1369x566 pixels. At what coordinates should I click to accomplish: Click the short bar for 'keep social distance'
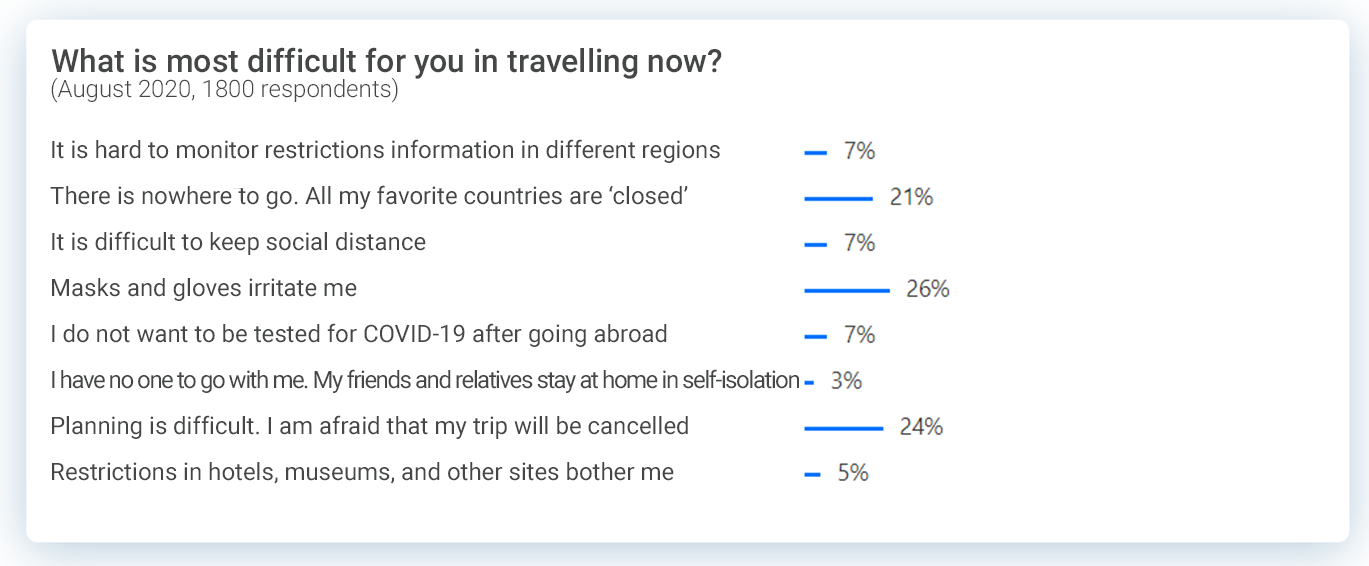coord(815,245)
